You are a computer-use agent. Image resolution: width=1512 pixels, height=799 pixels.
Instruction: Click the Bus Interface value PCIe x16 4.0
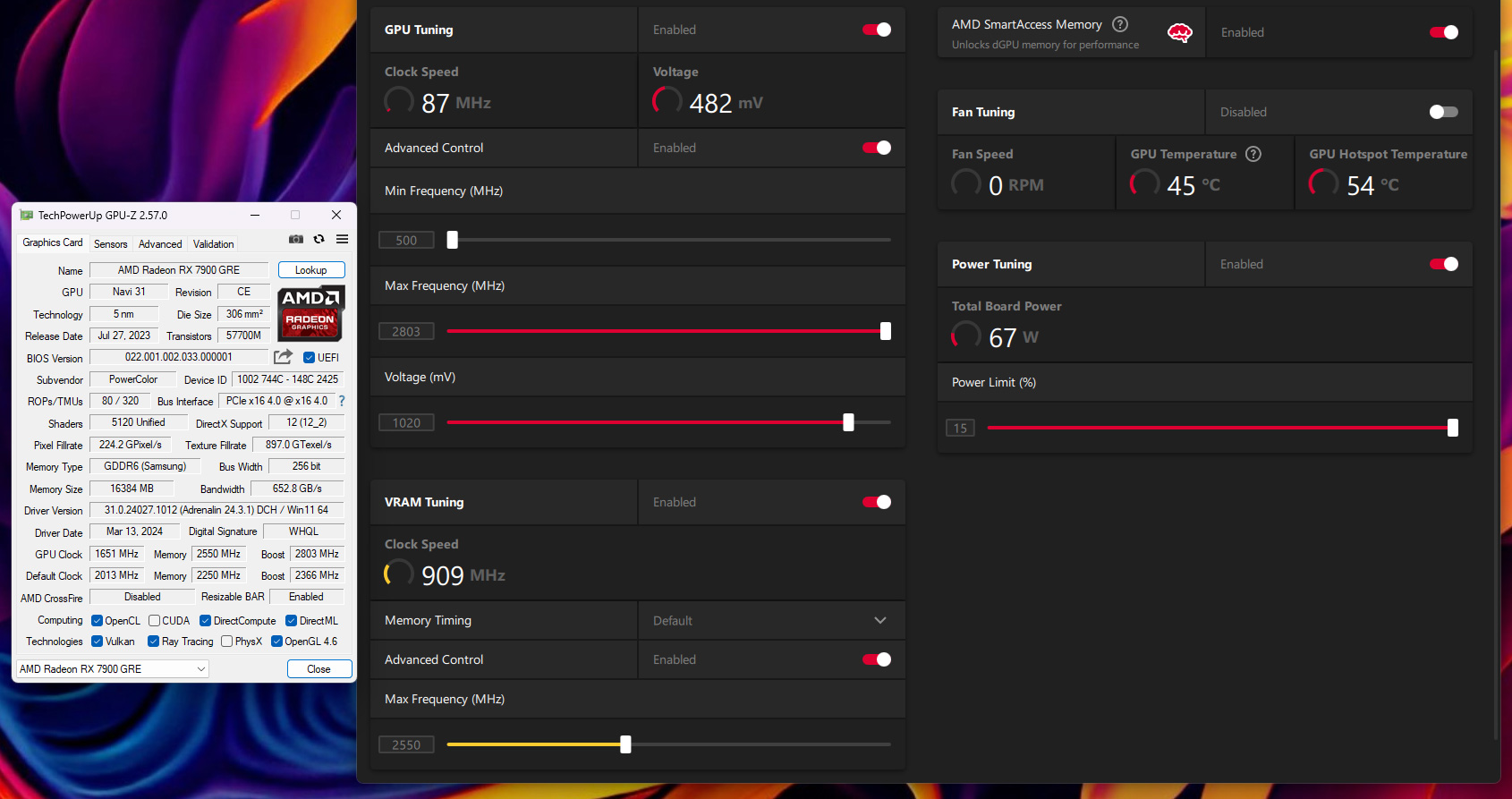(276, 401)
